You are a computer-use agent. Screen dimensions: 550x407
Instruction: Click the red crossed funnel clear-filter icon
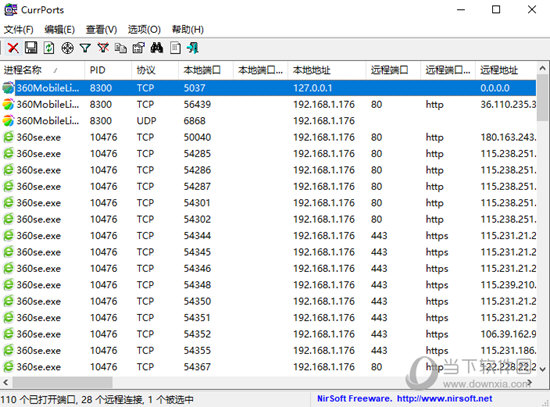click(x=103, y=48)
